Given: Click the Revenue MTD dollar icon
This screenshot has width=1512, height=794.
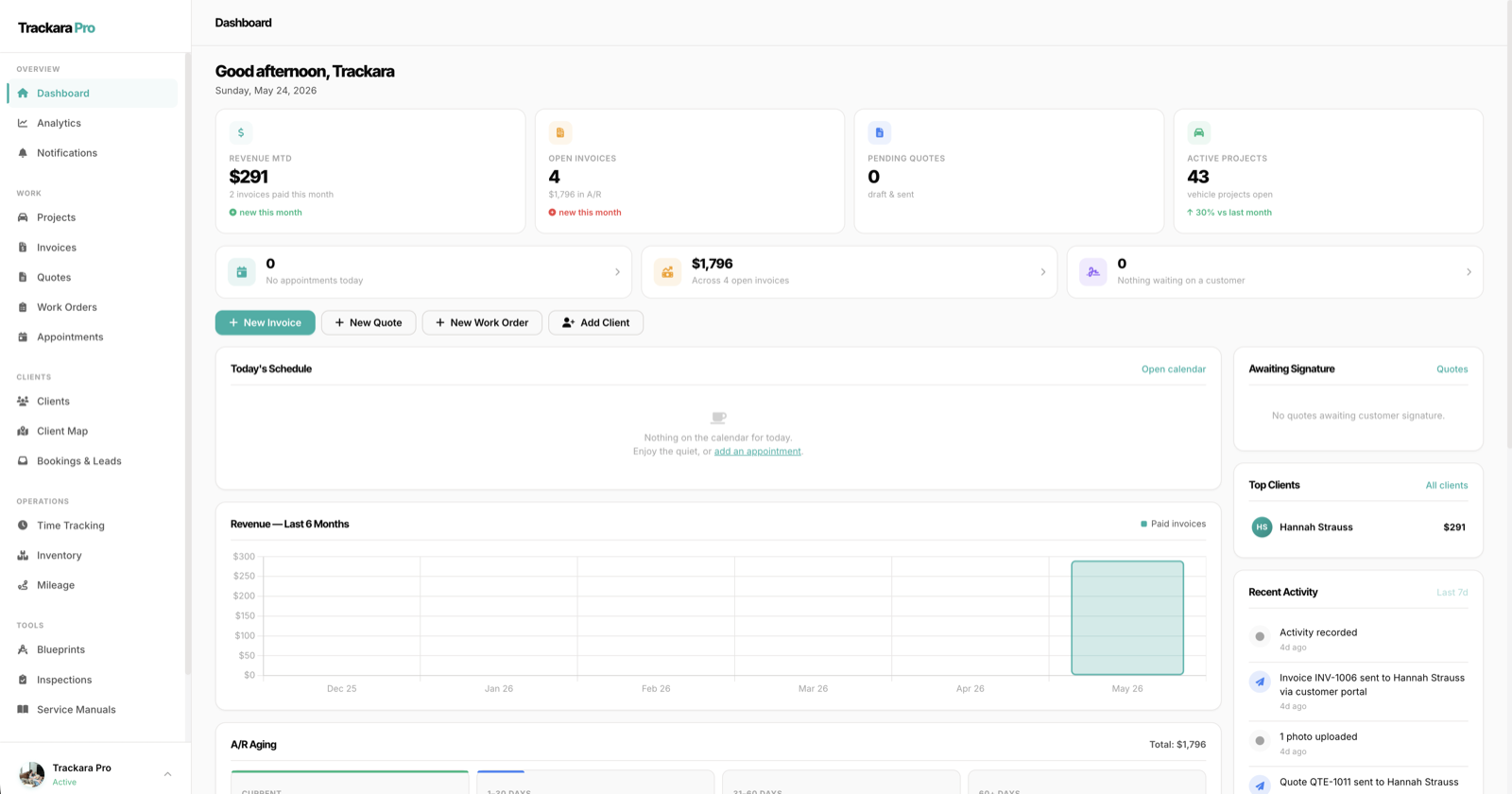Looking at the screenshot, I should [241, 132].
